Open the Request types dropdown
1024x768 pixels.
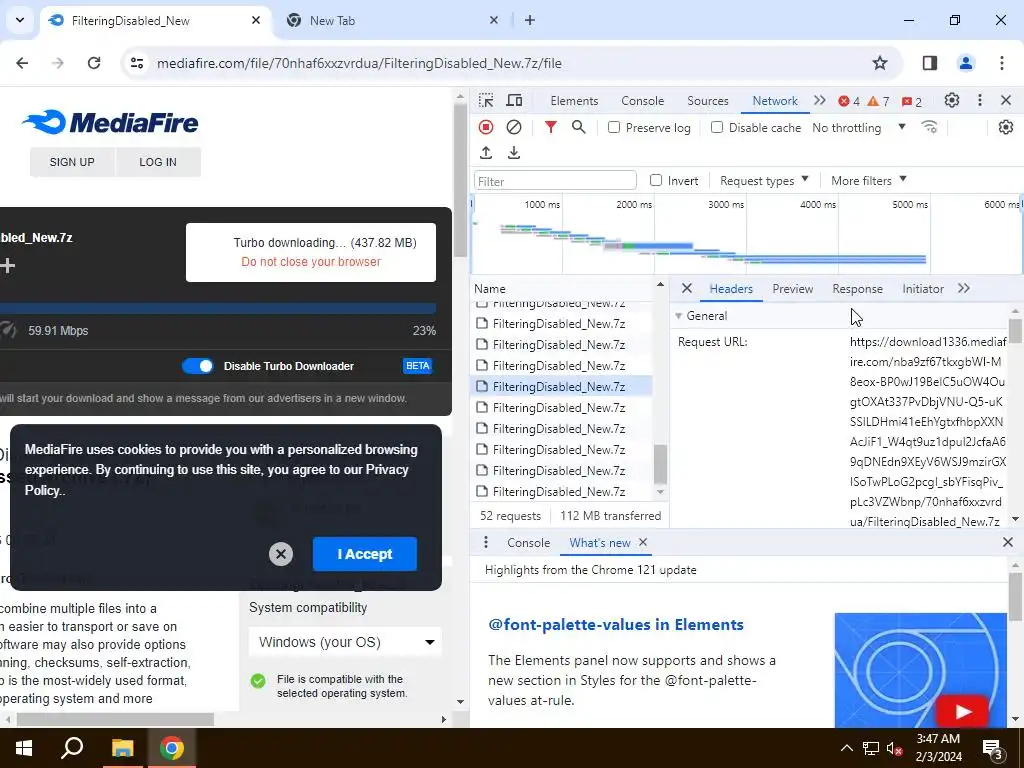764,180
